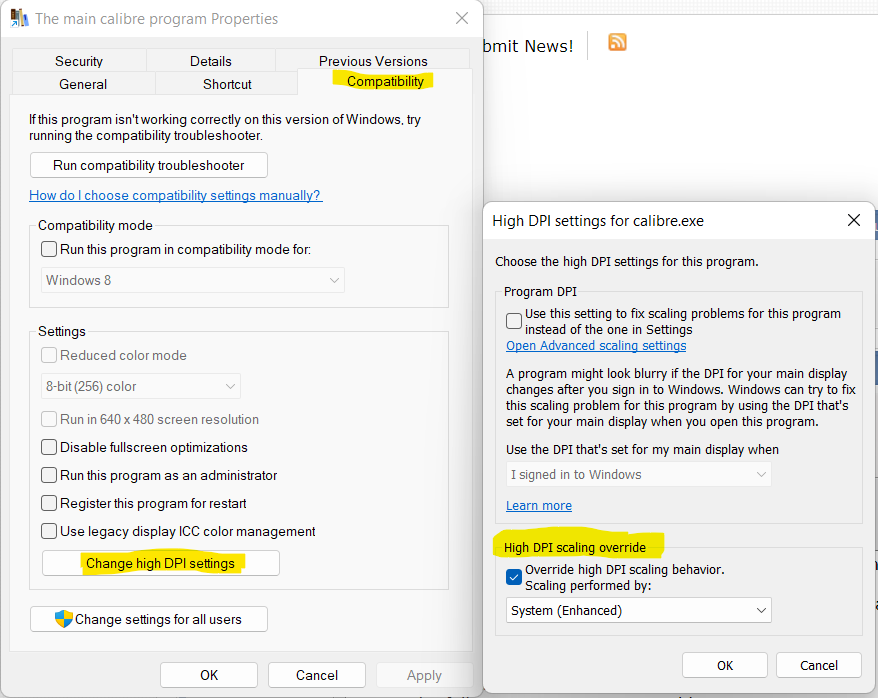Open the I signed in to Windows dropdown

tap(638, 475)
